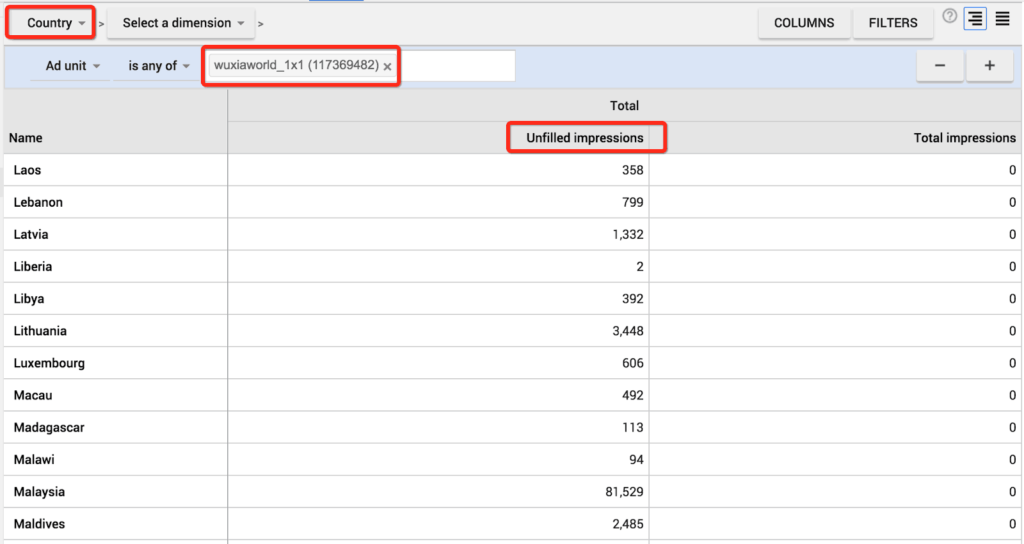
Task: Click the 606 value for Luxembourg
Action: coord(633,363)
